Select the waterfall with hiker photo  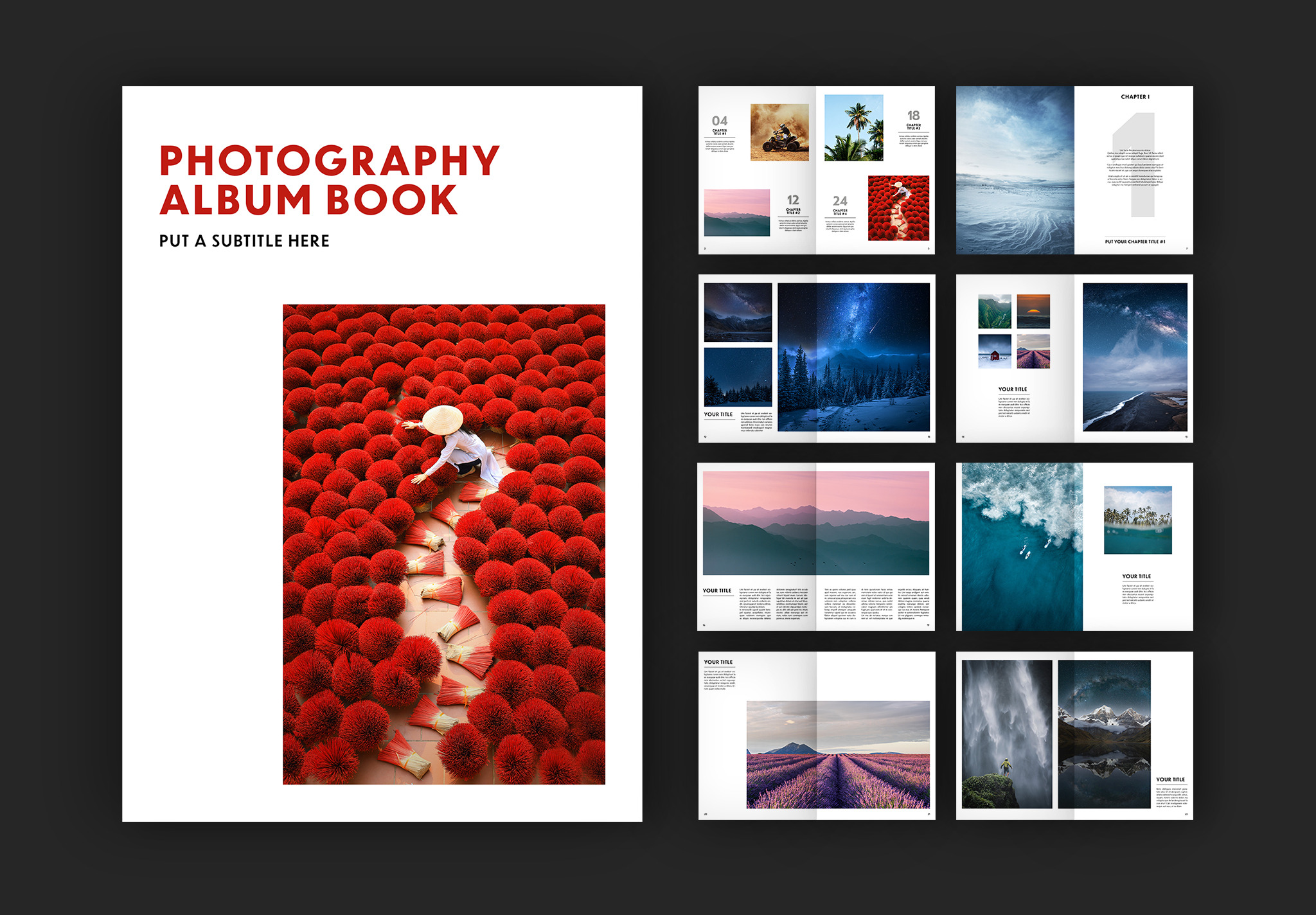click(x=1006, y=734)
